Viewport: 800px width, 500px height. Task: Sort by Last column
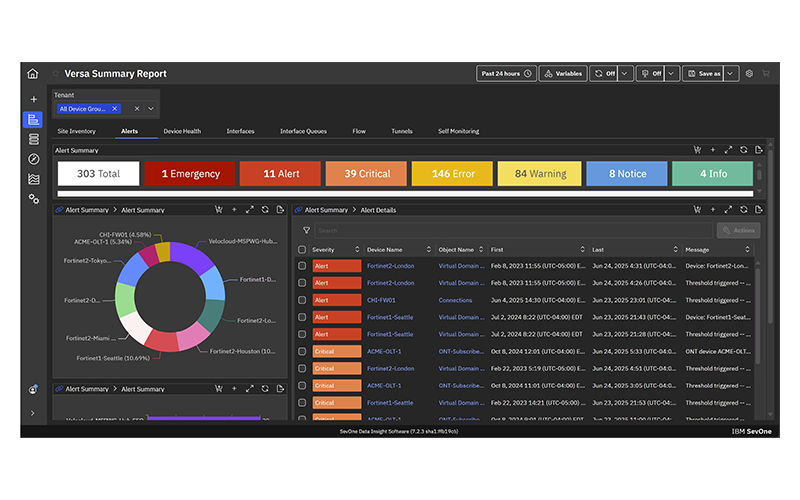tap(676, 249)
